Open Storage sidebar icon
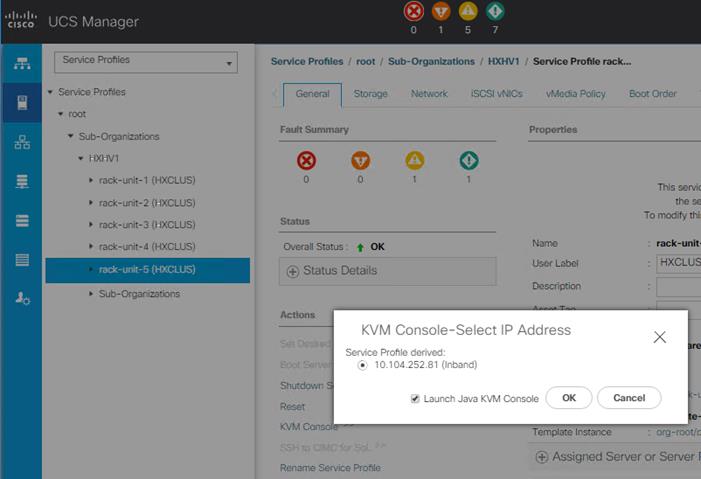 pos(22,259)
